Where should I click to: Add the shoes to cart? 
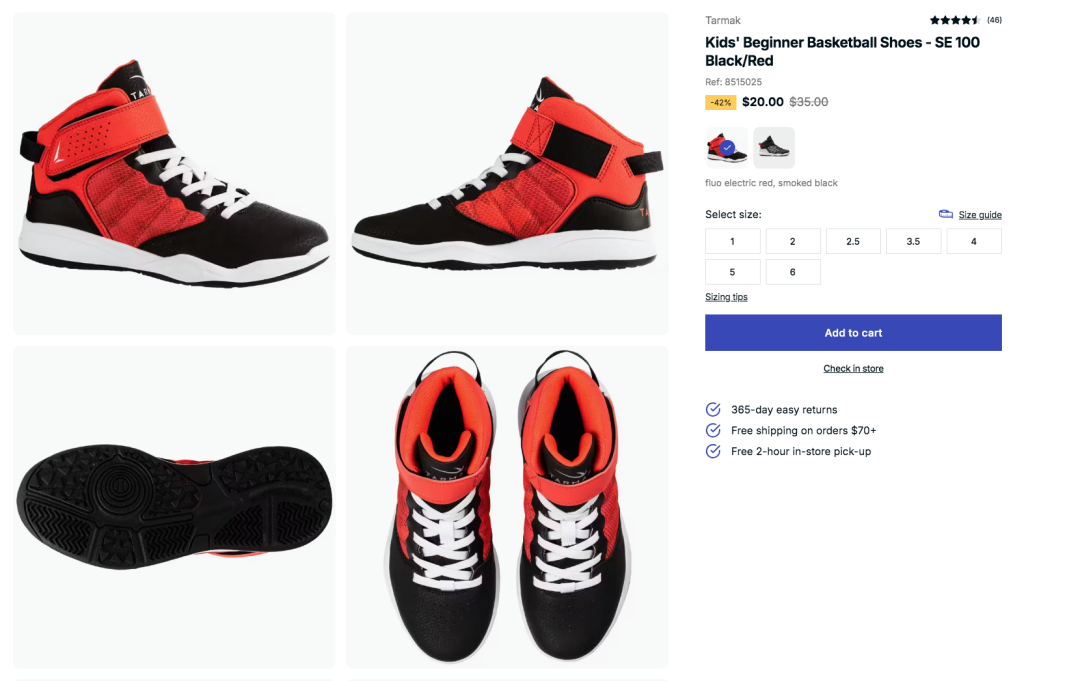(853, 333)
